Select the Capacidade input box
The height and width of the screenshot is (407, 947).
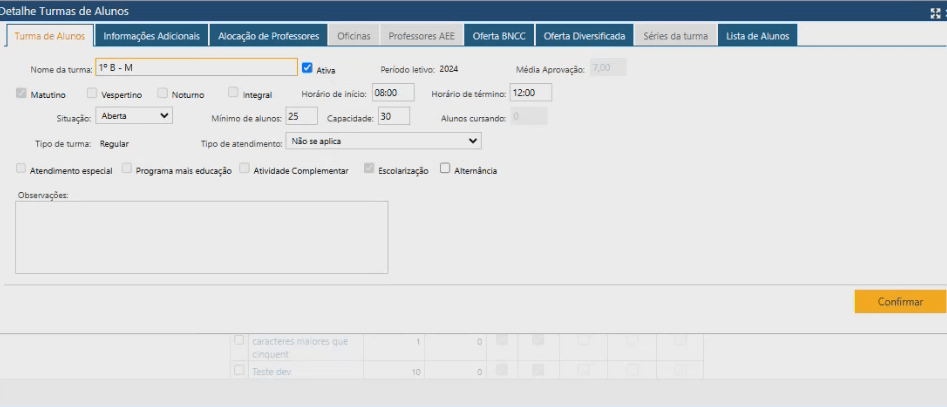point(394,116)
